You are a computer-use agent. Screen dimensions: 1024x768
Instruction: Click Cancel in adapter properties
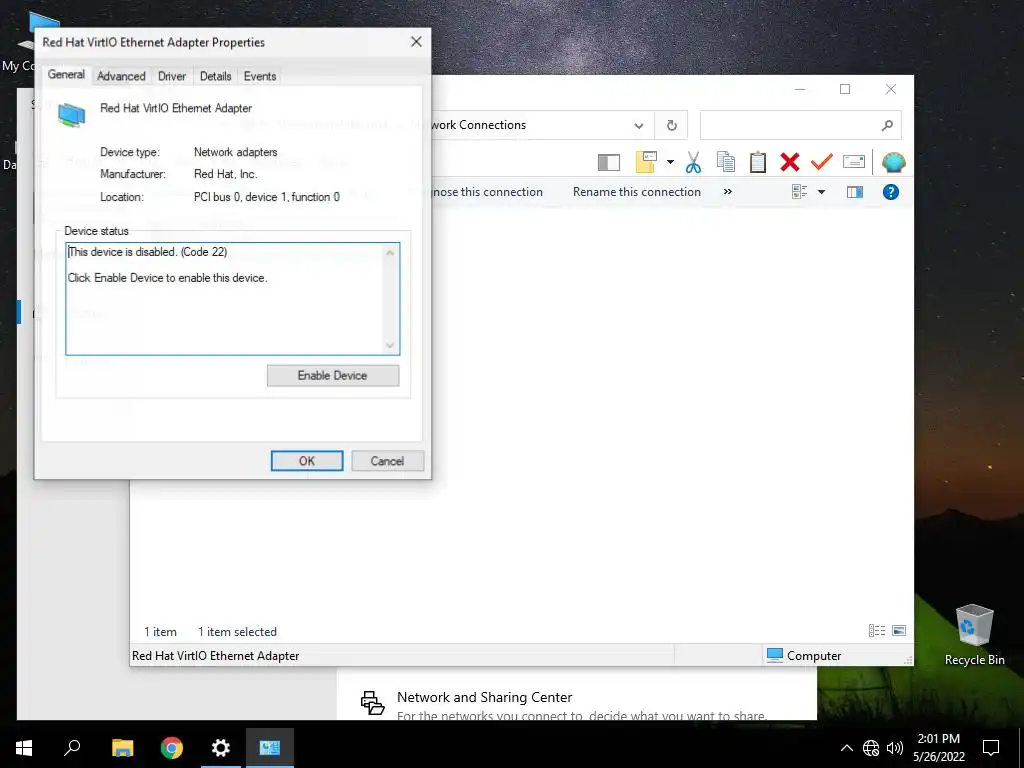[x=387, y=461]
